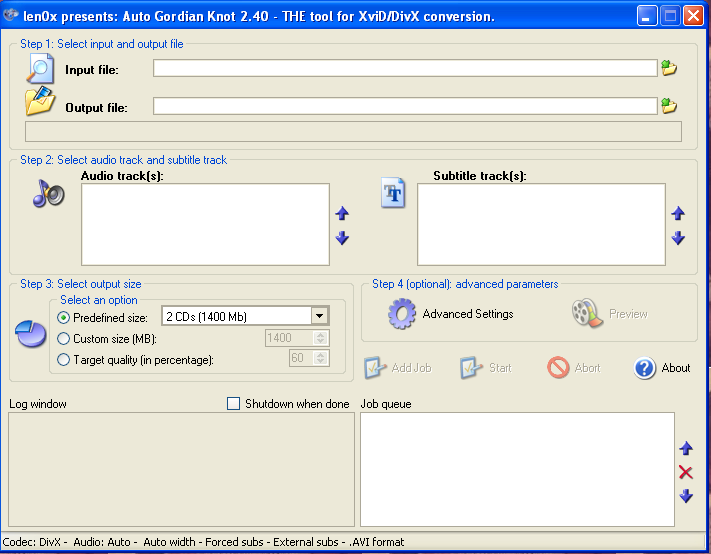The height and width of the screenshot is (554, 711).
Task: Select Custom size (MB) radio option
Action: [x=63, y=339]
